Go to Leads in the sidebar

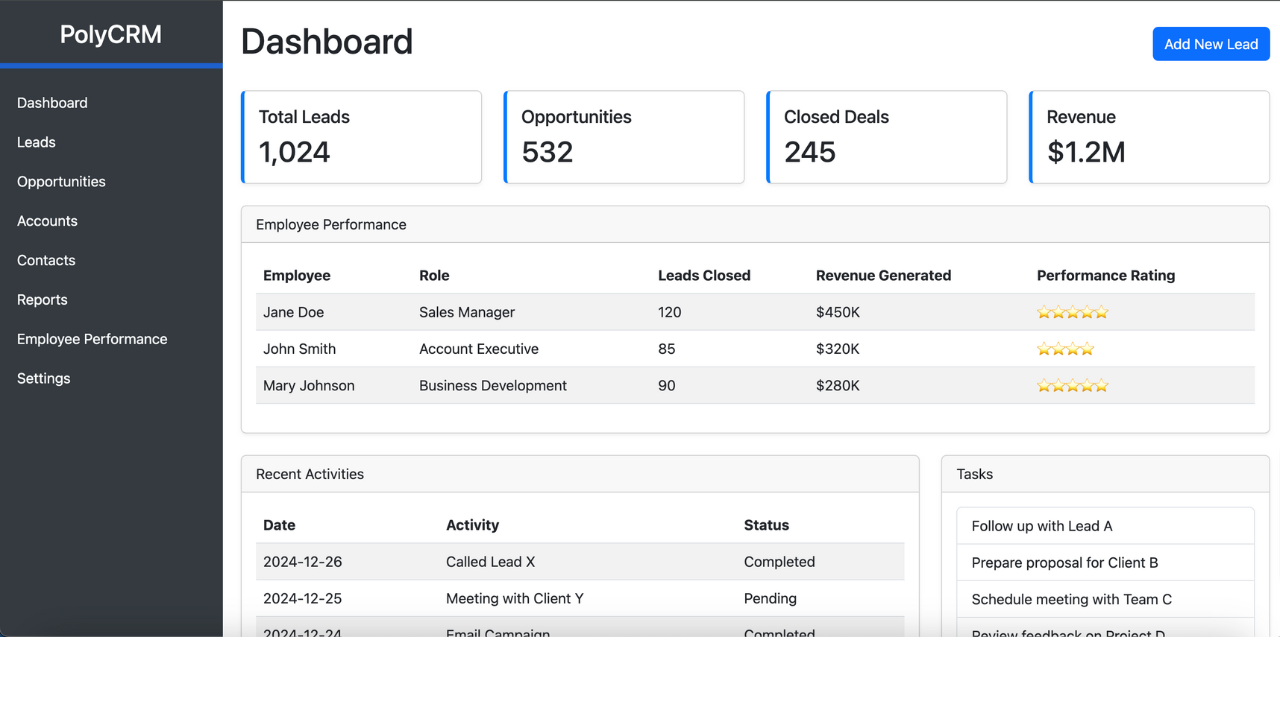pos(36,142)
